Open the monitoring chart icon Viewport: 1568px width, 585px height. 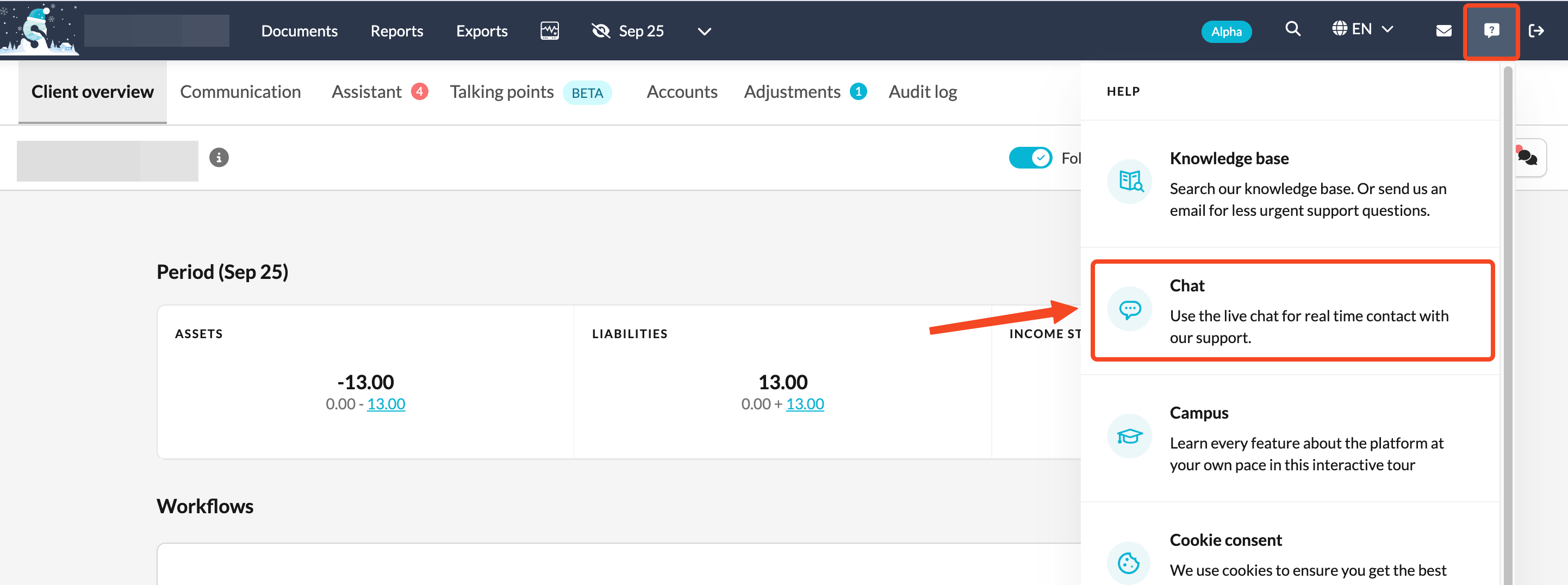(549, 30)
